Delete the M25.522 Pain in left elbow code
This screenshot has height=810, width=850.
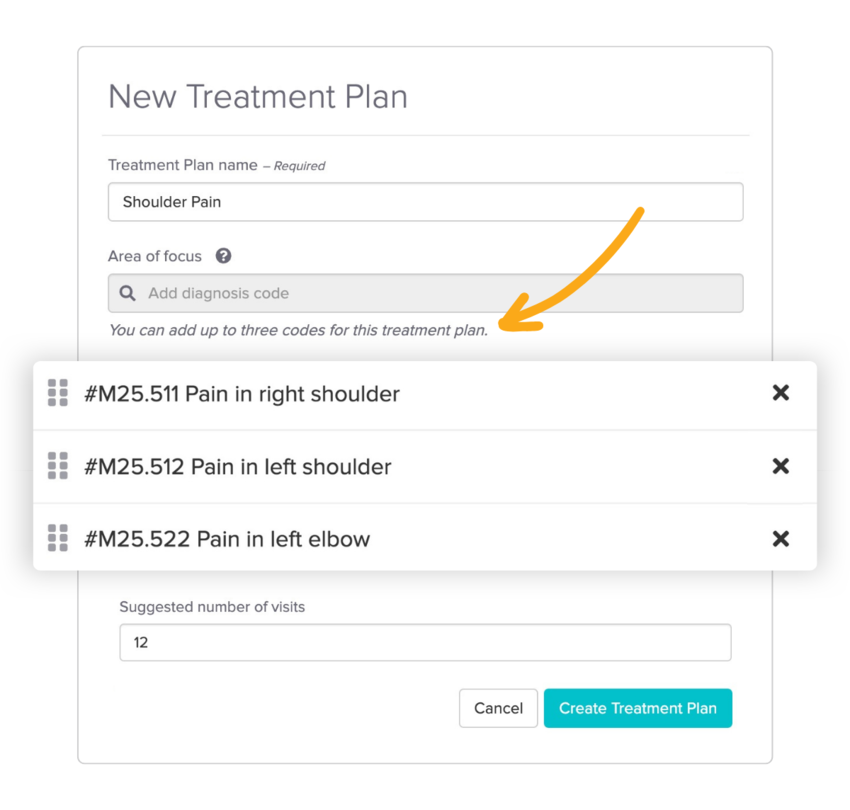(x=781, y=539)
